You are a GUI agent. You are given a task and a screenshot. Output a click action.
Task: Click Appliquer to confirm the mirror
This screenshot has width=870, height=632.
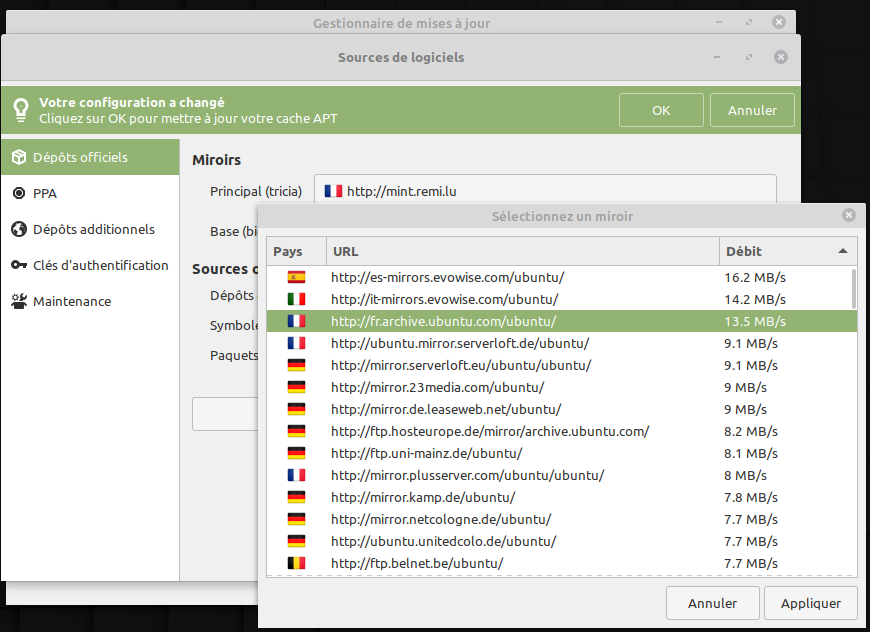(x=810, y=603)
